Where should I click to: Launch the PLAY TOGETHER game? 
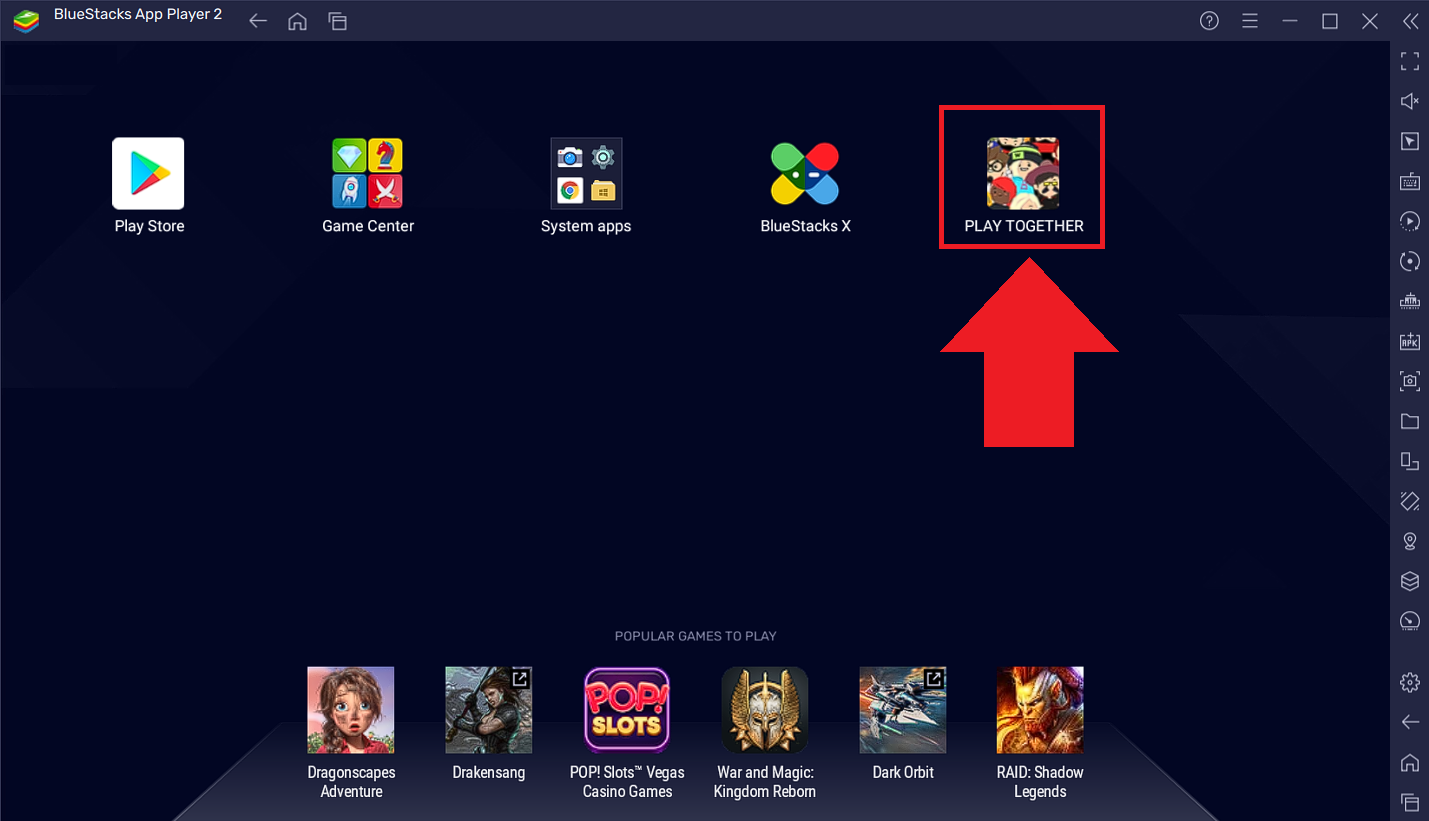click(x=1023, y=173)
